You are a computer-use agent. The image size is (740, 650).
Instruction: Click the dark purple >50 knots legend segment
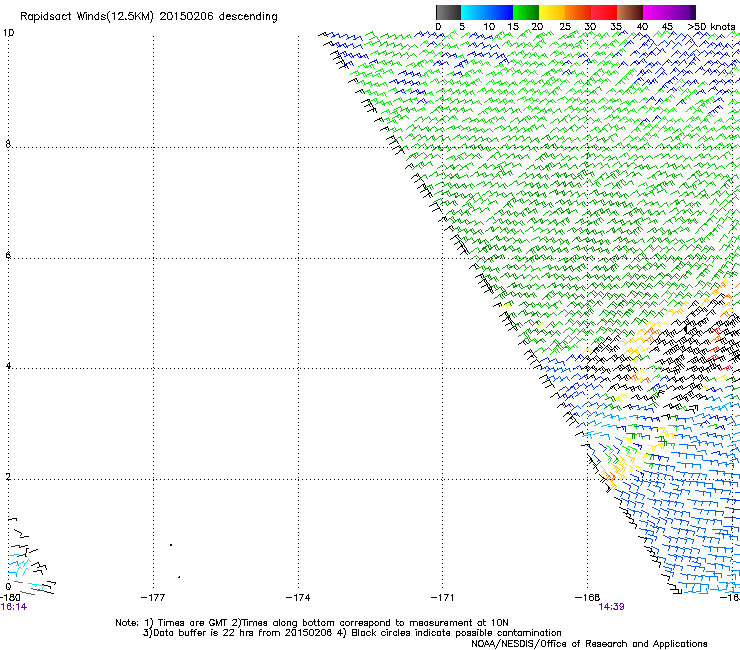pyautogui.click(x=693, y=12)
